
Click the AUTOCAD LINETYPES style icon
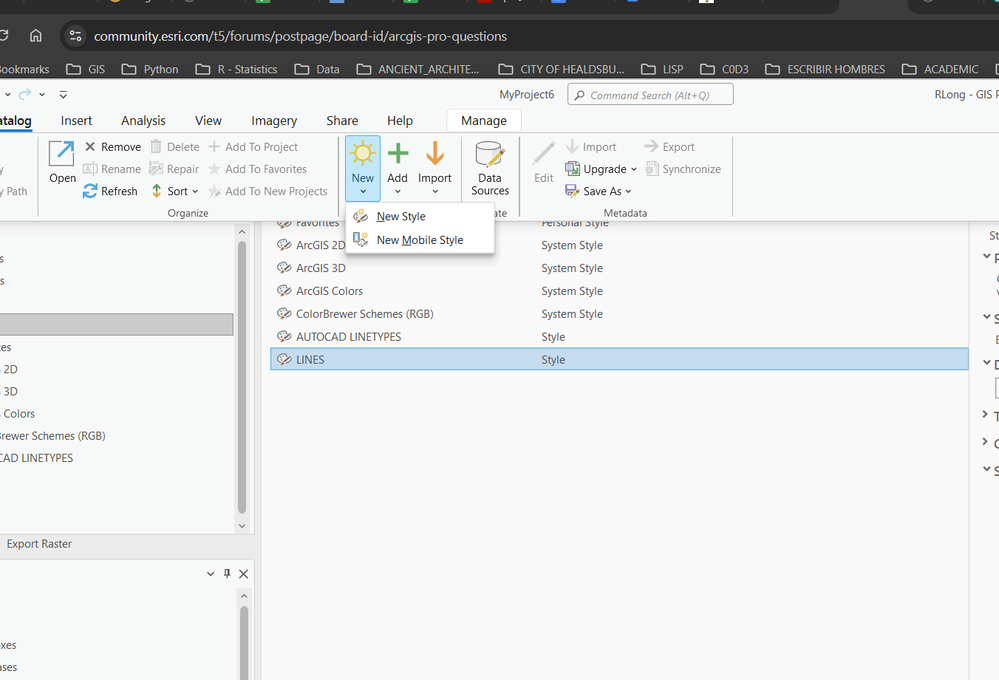click(x=284, y=336)
